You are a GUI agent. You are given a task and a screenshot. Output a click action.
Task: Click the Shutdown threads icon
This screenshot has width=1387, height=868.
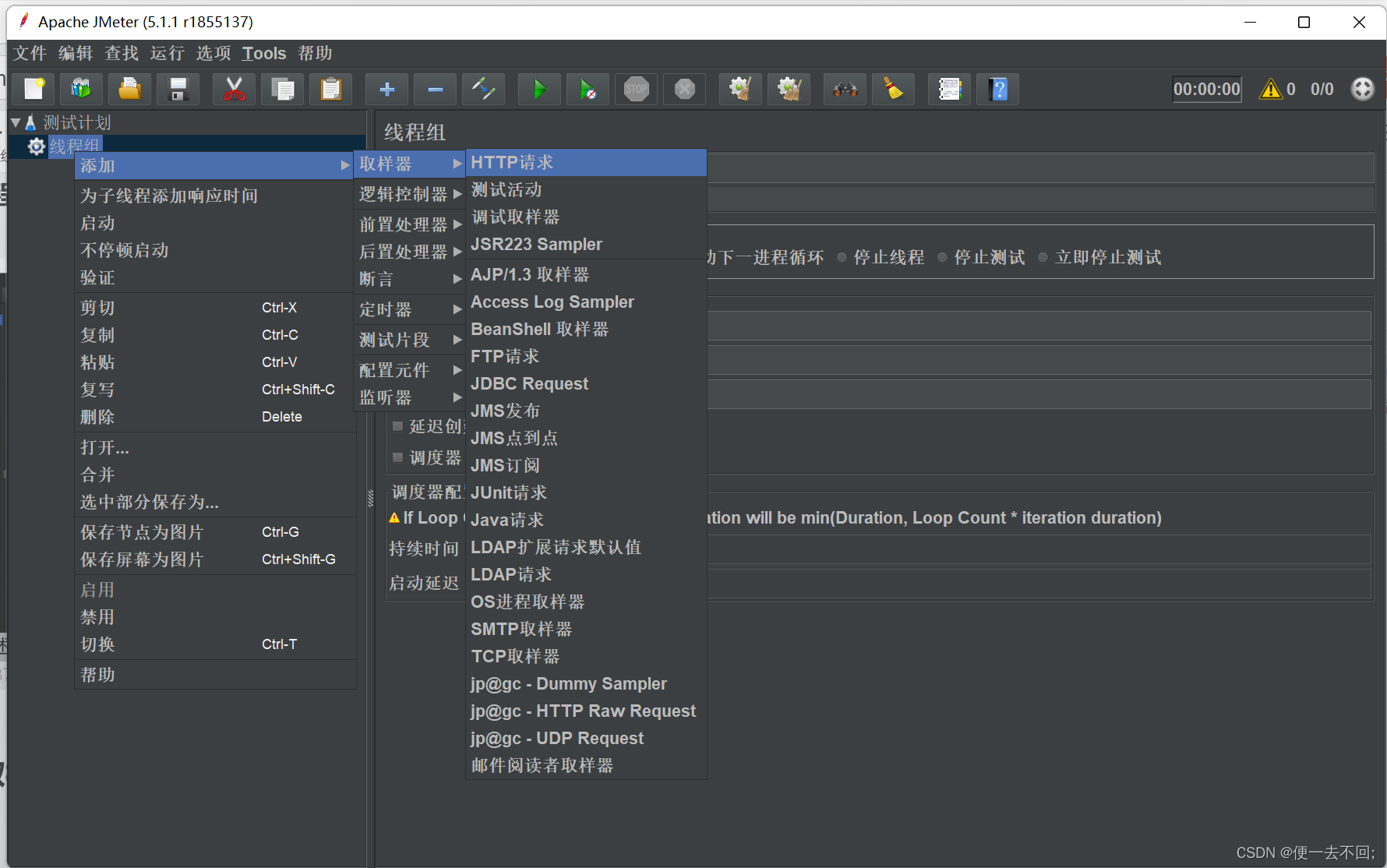click(685, 89)
